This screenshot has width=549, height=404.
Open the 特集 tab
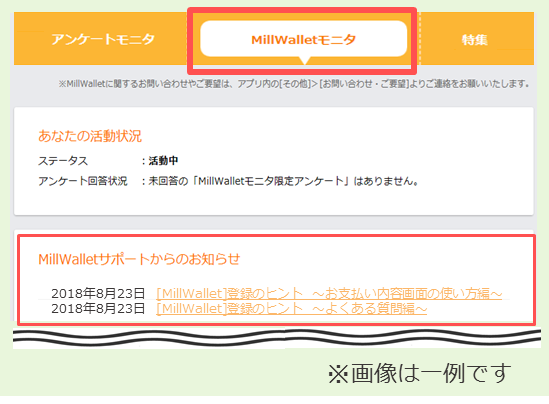pyautogui.click(x=474, y=40)
